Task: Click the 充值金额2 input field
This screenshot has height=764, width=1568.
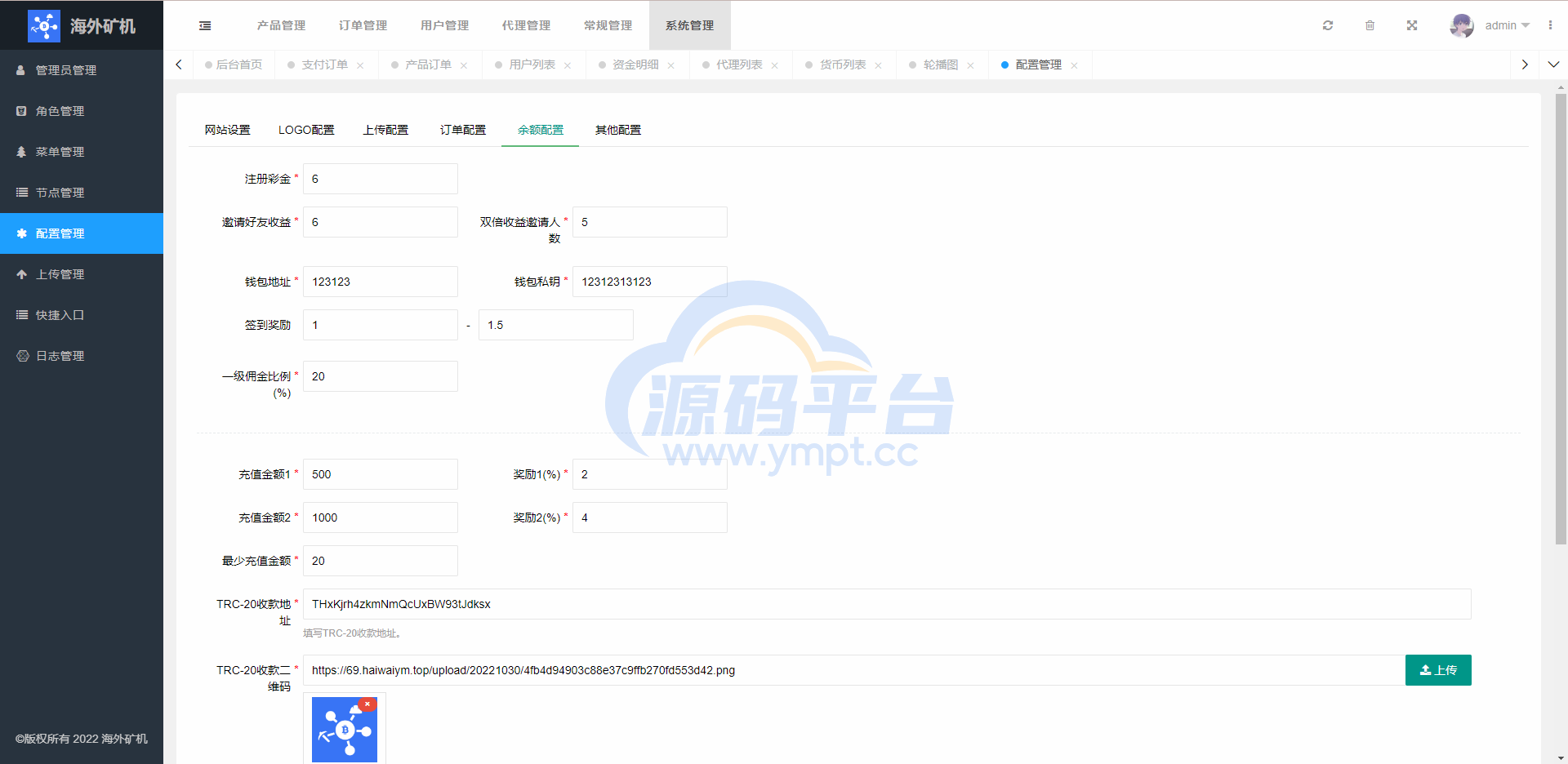Action: point(381,517)
